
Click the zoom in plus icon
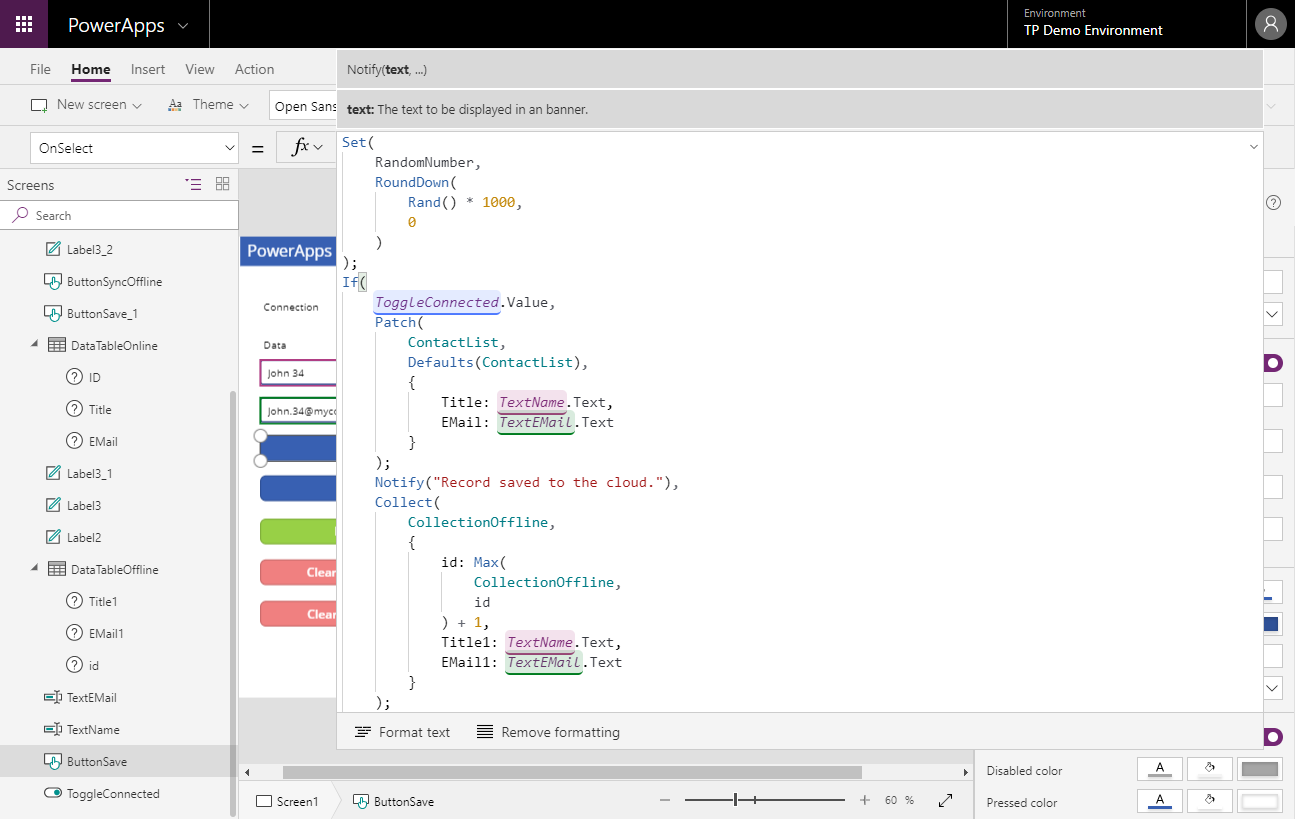pyautogui.click(x=865, y=801)
